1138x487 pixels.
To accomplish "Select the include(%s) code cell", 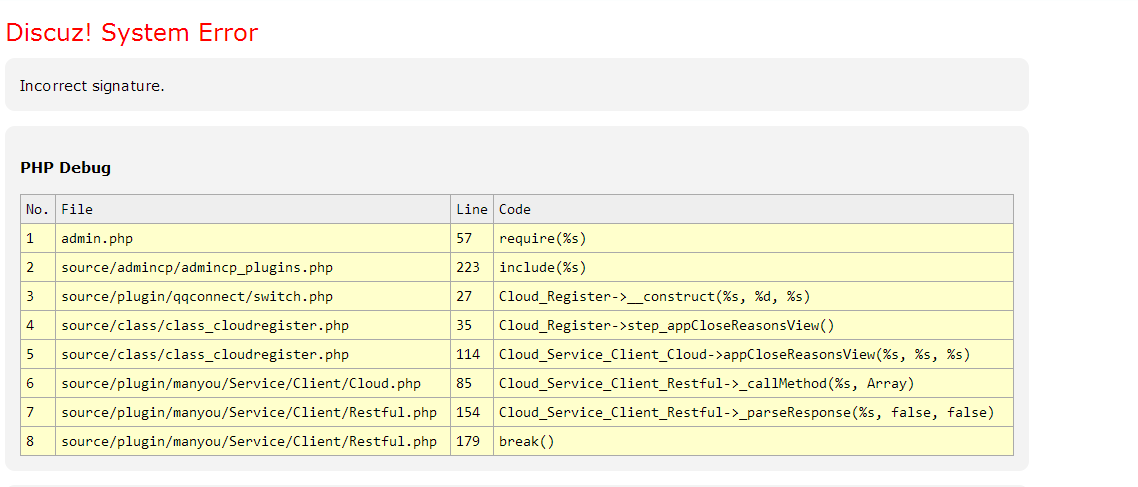I will point(753,267).
